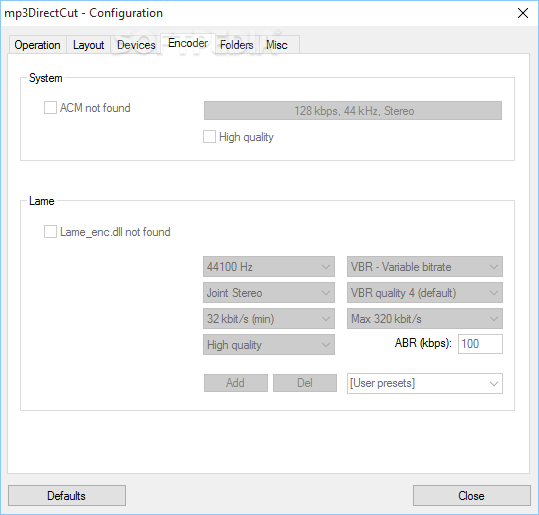Expand the Joint Stereo channel mode dropdown
Viewport: 539px width, 515px height.
pyautogui.click(x=269, y=293)
